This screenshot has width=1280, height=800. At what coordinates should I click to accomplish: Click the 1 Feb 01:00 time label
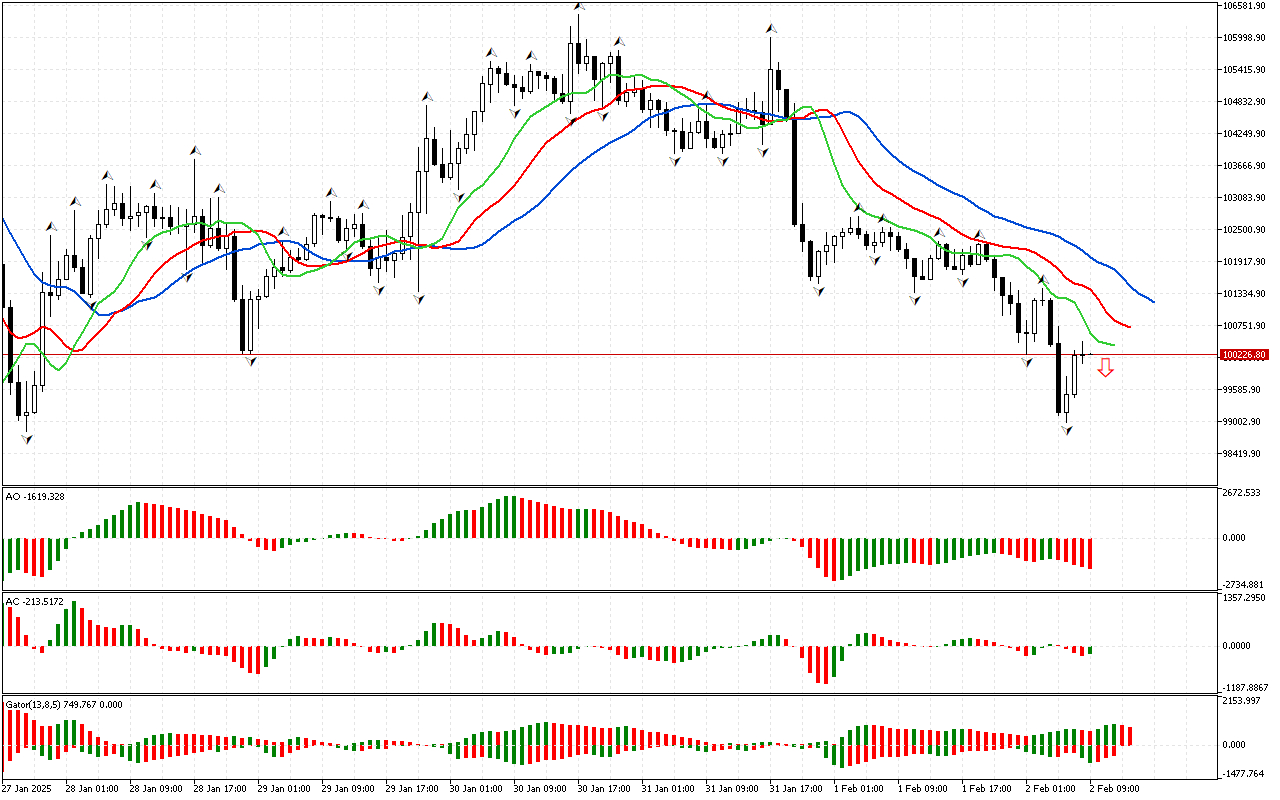pos(858,788)
